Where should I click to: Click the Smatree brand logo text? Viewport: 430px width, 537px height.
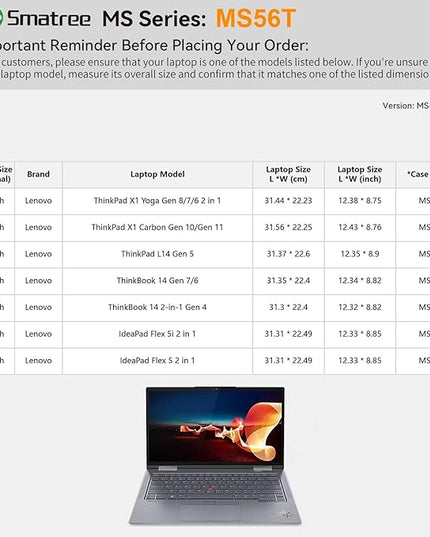pyautogui.click(x=49, y=18)
